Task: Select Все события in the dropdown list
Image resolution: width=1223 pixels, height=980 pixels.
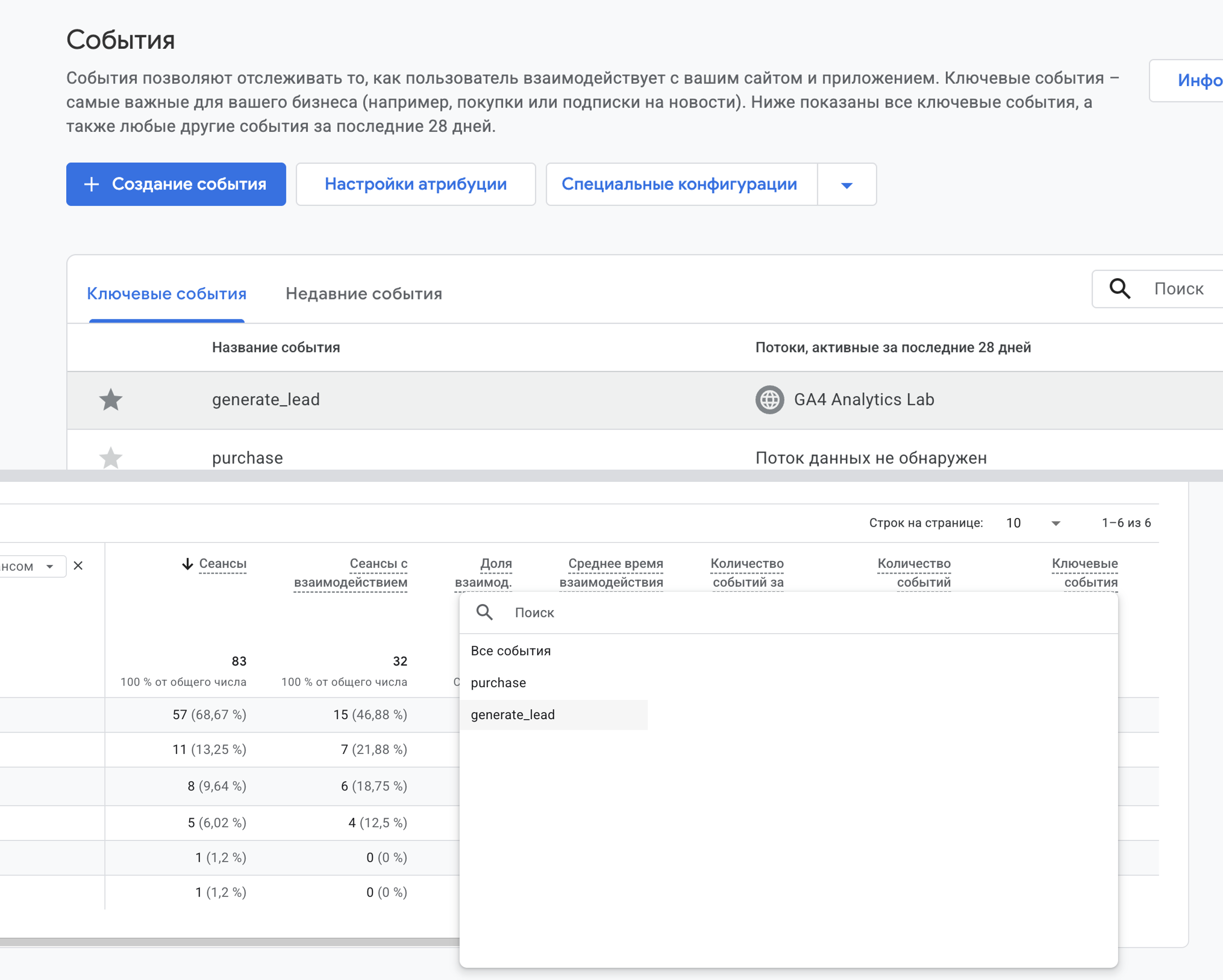Action: click(x=511, y=651)
